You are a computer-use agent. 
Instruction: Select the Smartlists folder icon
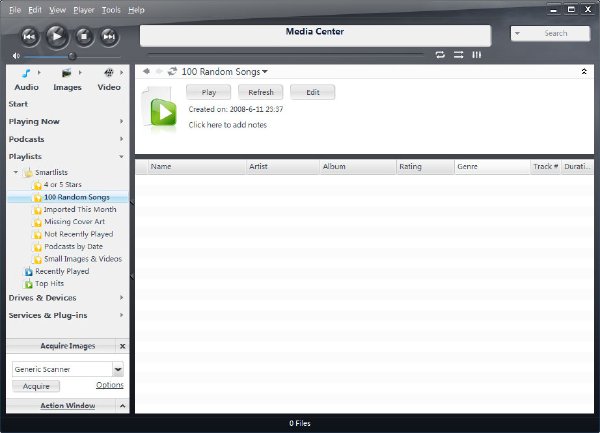pyautogui.click(x=28, y=173)
